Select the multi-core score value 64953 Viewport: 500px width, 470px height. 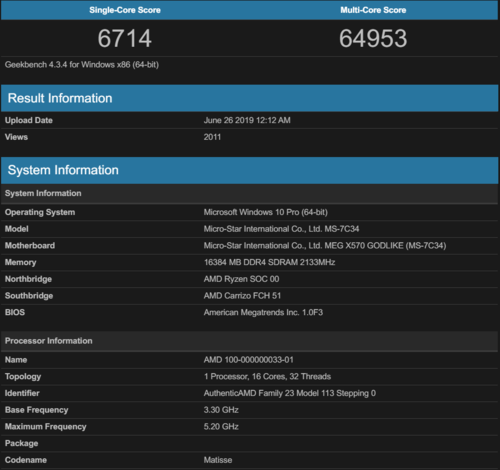point(373,38)
